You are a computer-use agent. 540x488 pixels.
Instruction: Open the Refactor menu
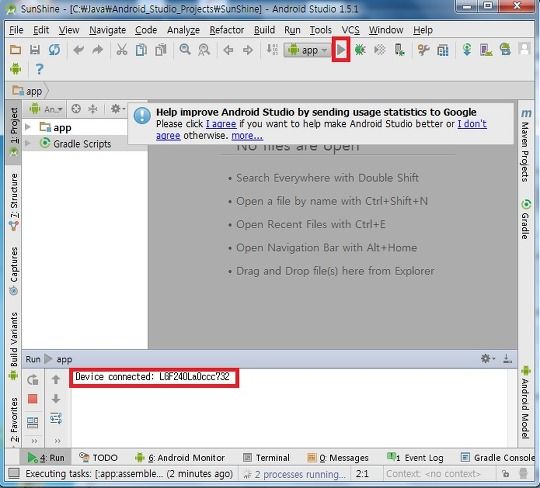point(227,30)
